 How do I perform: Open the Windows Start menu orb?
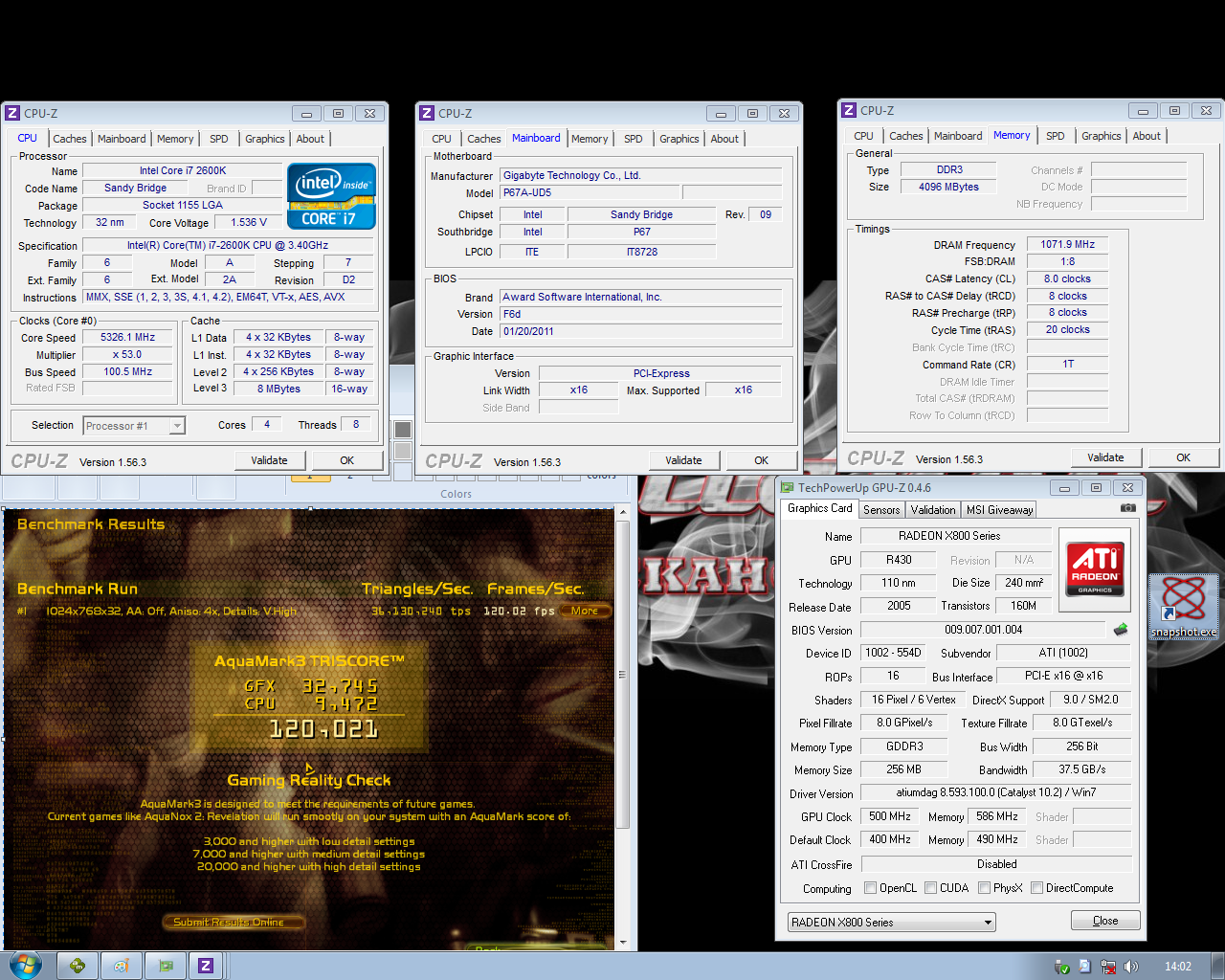click(x=25, y=965)
